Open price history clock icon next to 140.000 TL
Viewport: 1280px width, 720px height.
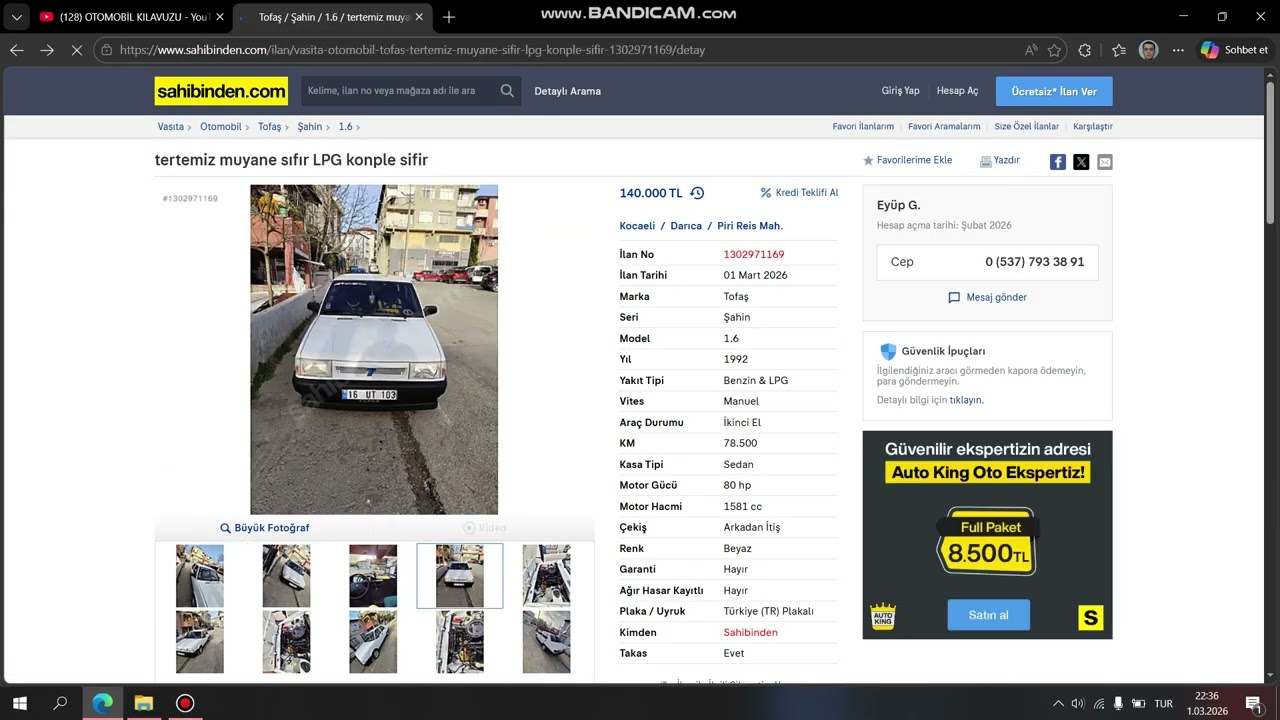[697, 193]
